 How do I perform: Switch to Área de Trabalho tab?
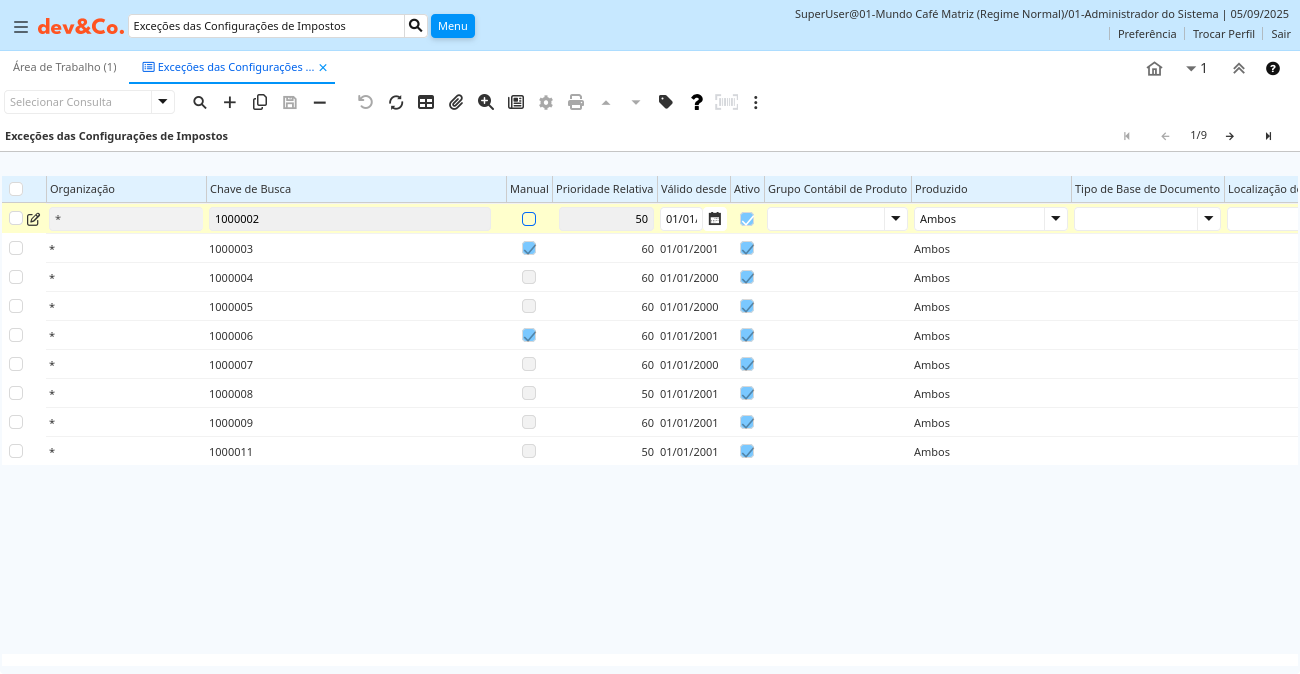(x=65, y=67)
